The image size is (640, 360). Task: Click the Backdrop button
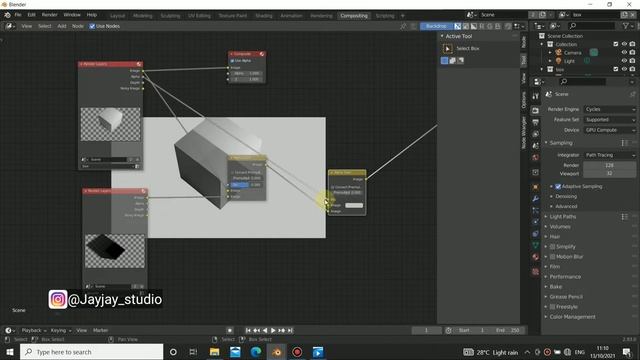(436, 26)
